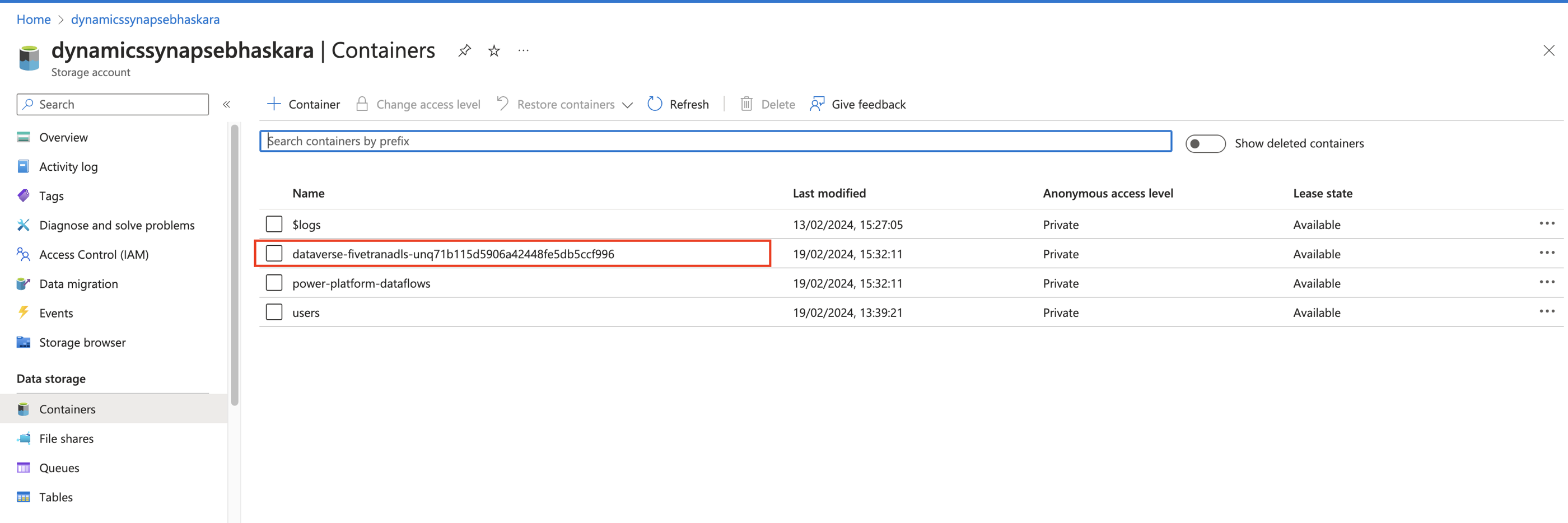This screenshot has height=523, width=1568.
Task: Open the power-platform-dataflows container
Action: click(361, 283)
